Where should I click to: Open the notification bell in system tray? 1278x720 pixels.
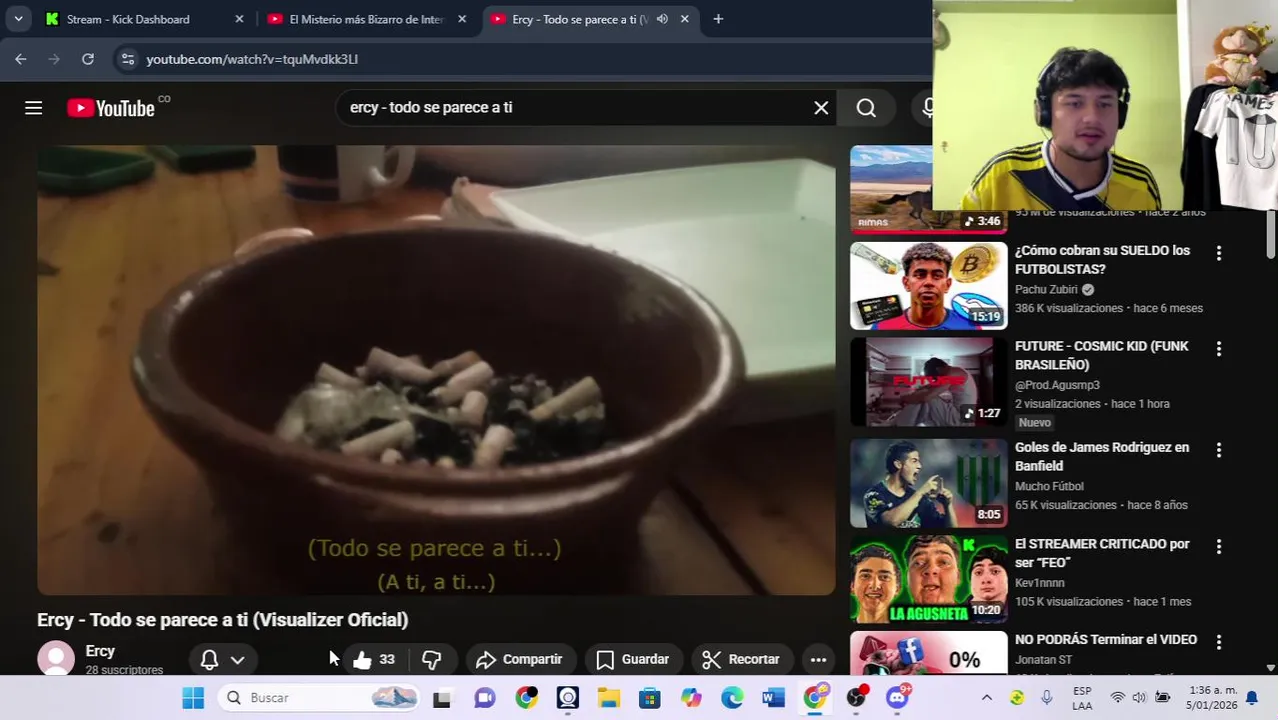pyautogui.click(x=1252, y=698)
